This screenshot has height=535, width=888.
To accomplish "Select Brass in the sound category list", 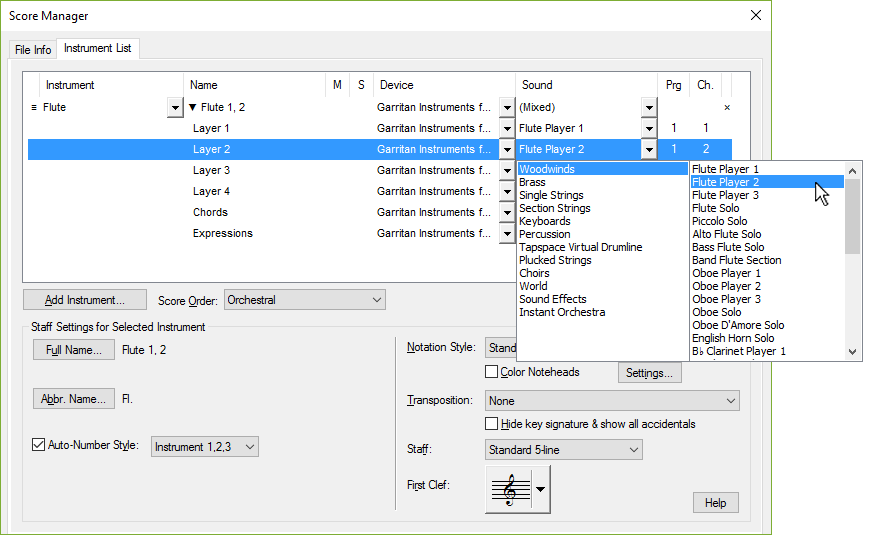I will pyautogui.click(x=533, y=183).
